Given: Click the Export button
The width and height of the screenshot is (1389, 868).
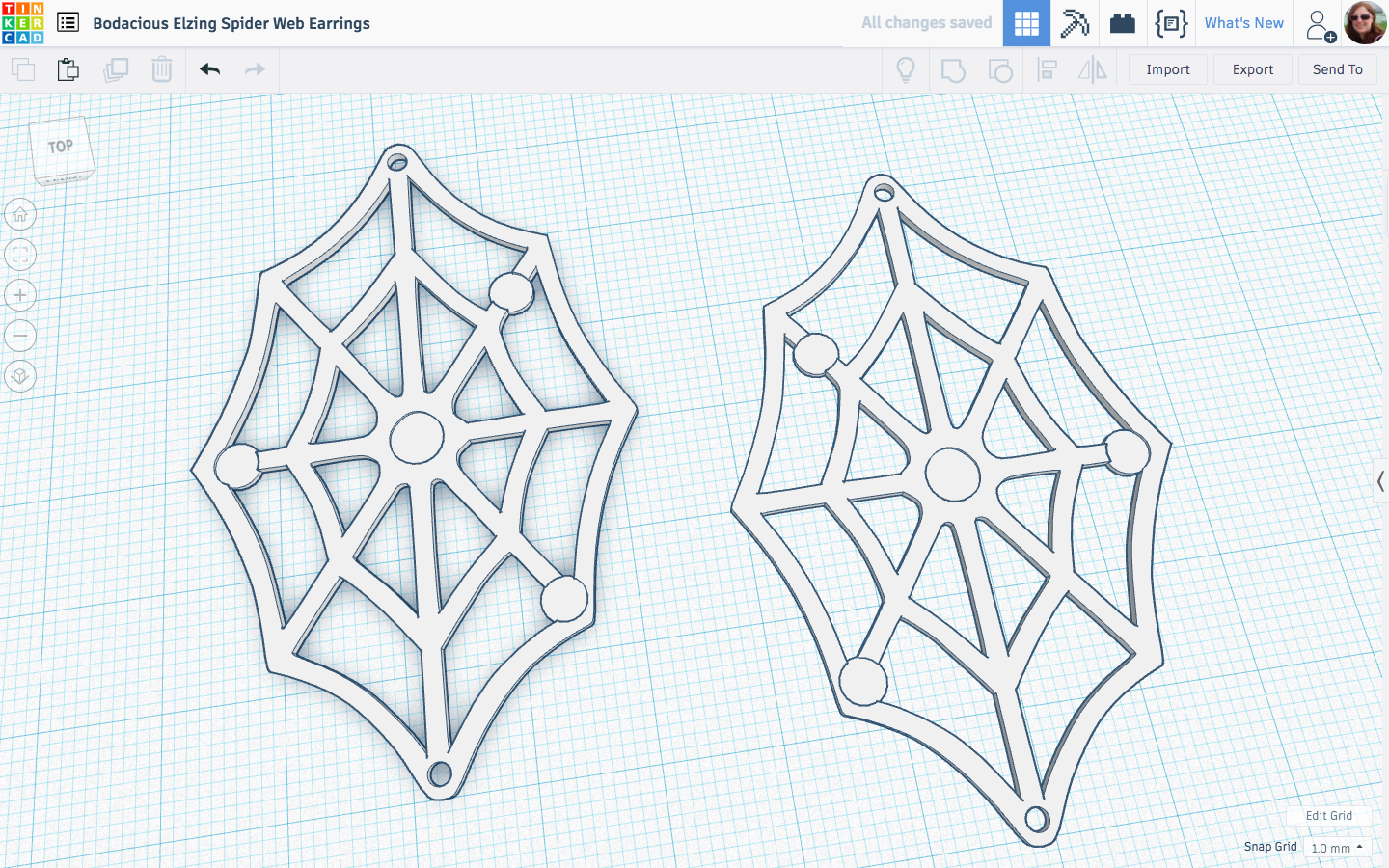Looking at the screenshot, I should 1253,69.
